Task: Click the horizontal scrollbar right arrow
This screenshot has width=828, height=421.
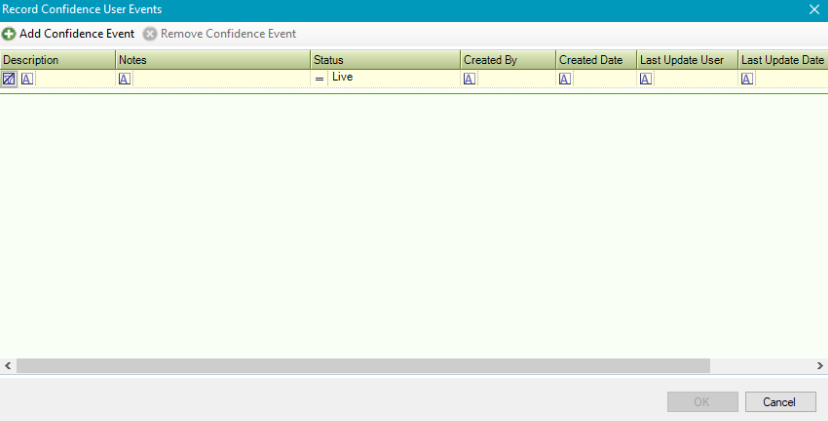Action: 821,366
